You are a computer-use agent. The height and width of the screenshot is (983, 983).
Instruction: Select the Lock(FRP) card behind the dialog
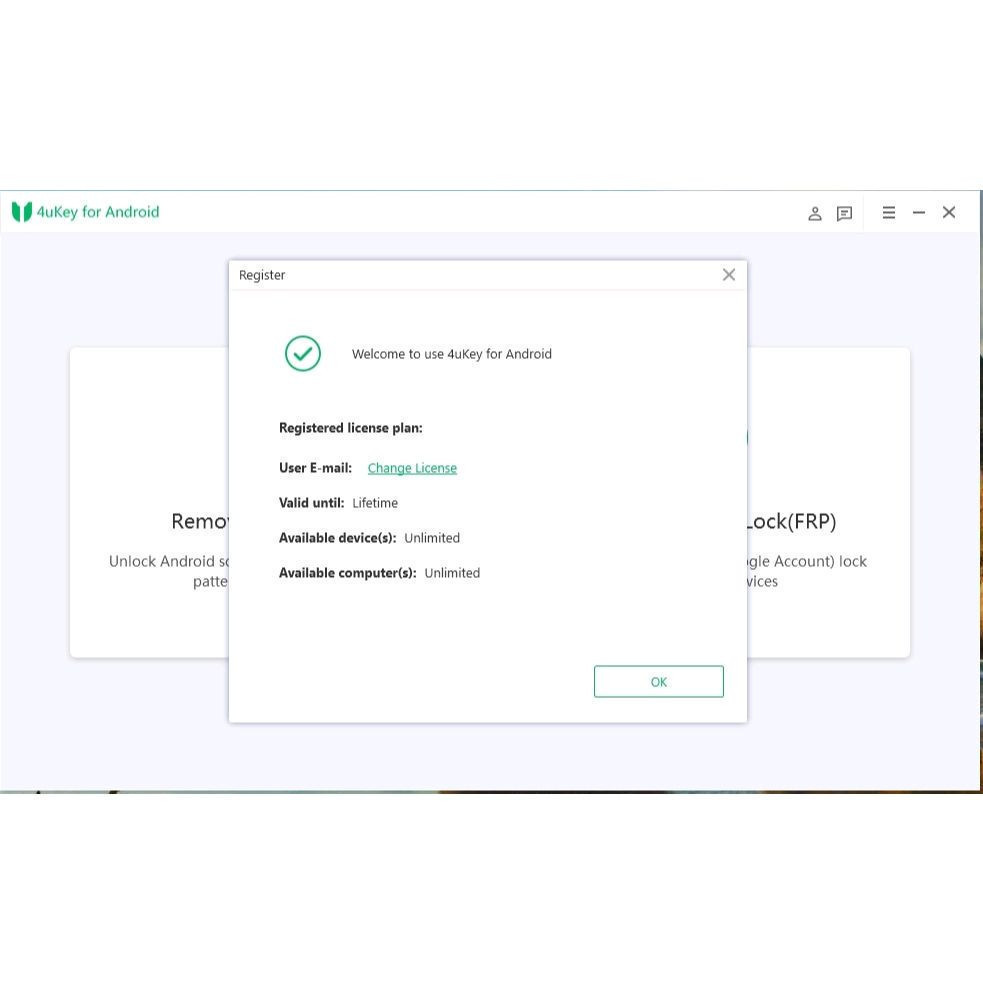coord(828,503)
